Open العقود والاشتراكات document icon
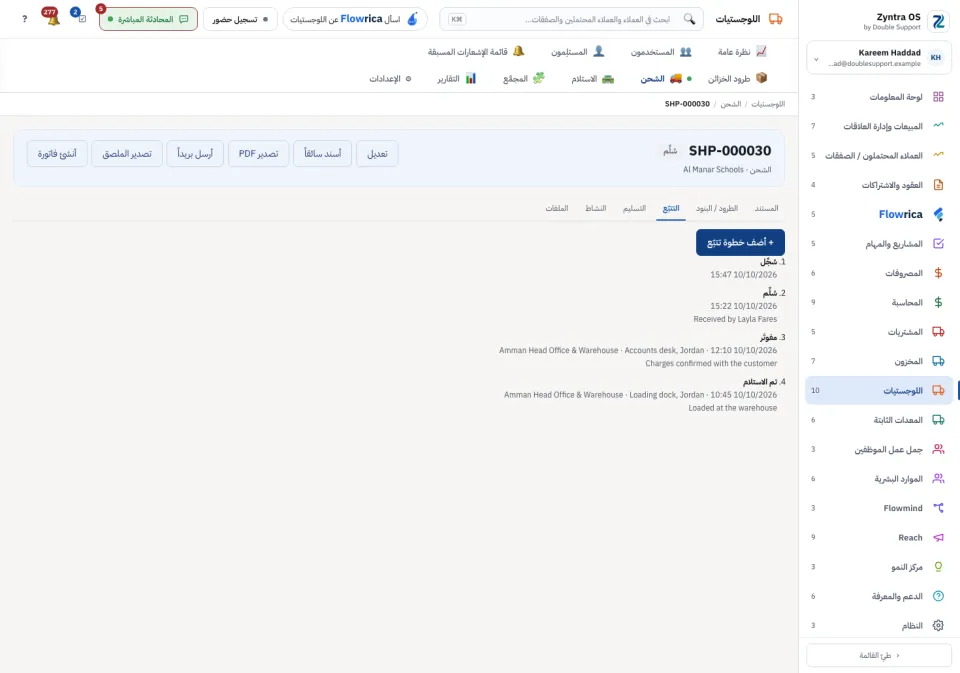Screen dimensions: 960x673 (938, 185)
